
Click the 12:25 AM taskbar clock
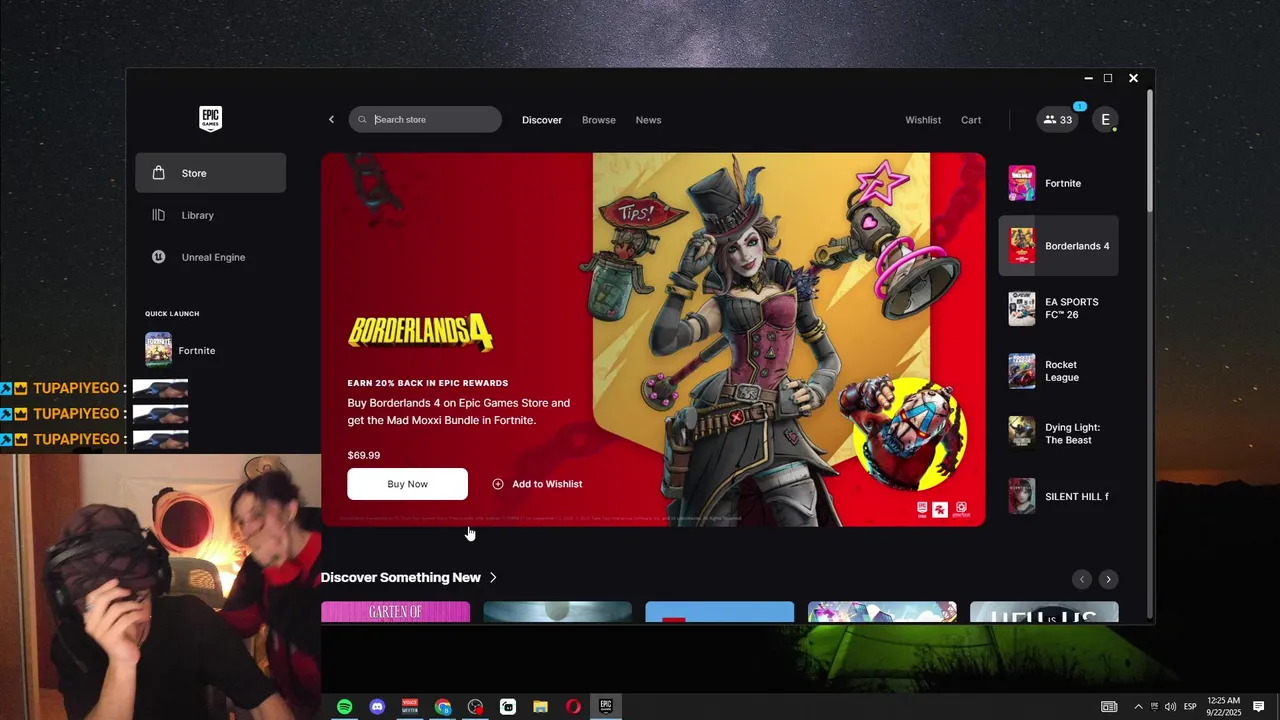pyautogui.click(x=1224, y=707)
